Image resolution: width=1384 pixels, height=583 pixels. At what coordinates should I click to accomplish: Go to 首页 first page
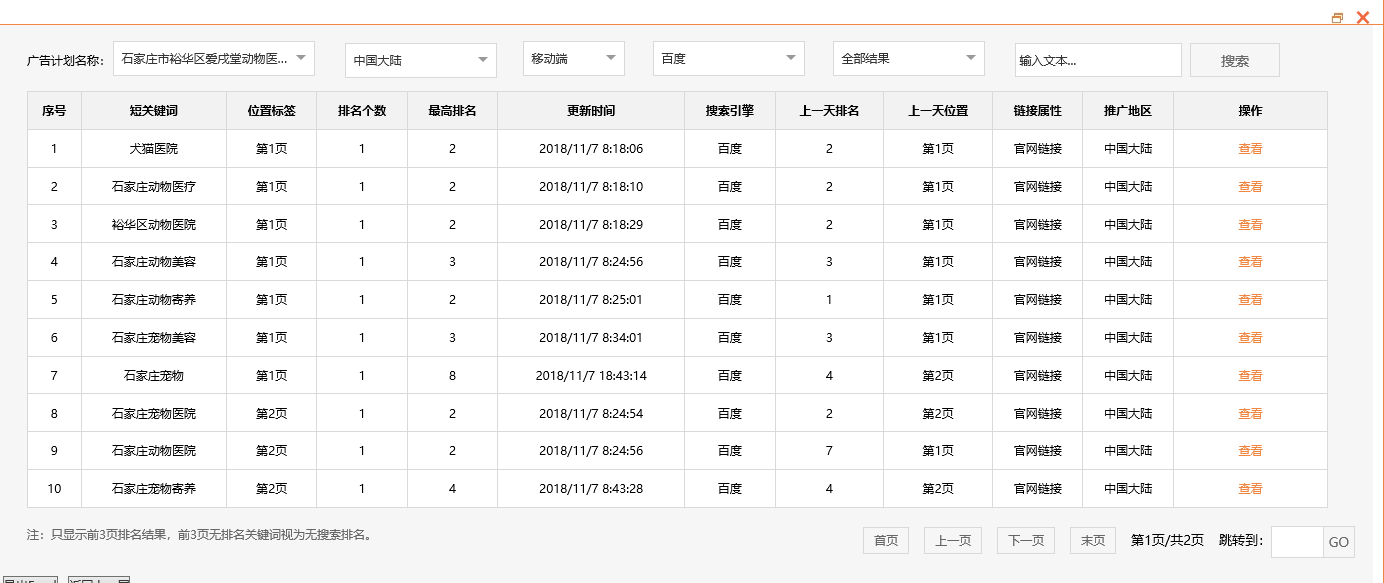885,539
